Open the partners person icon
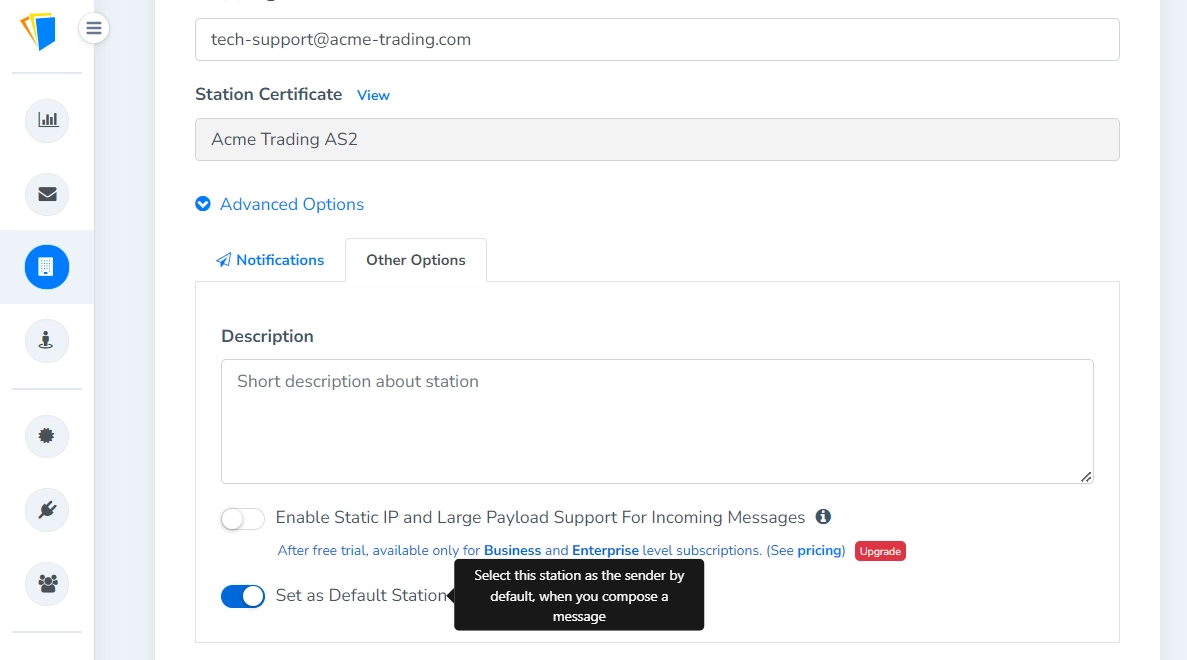This screenshot has width=1187, height=660. [x=47, y=340]
